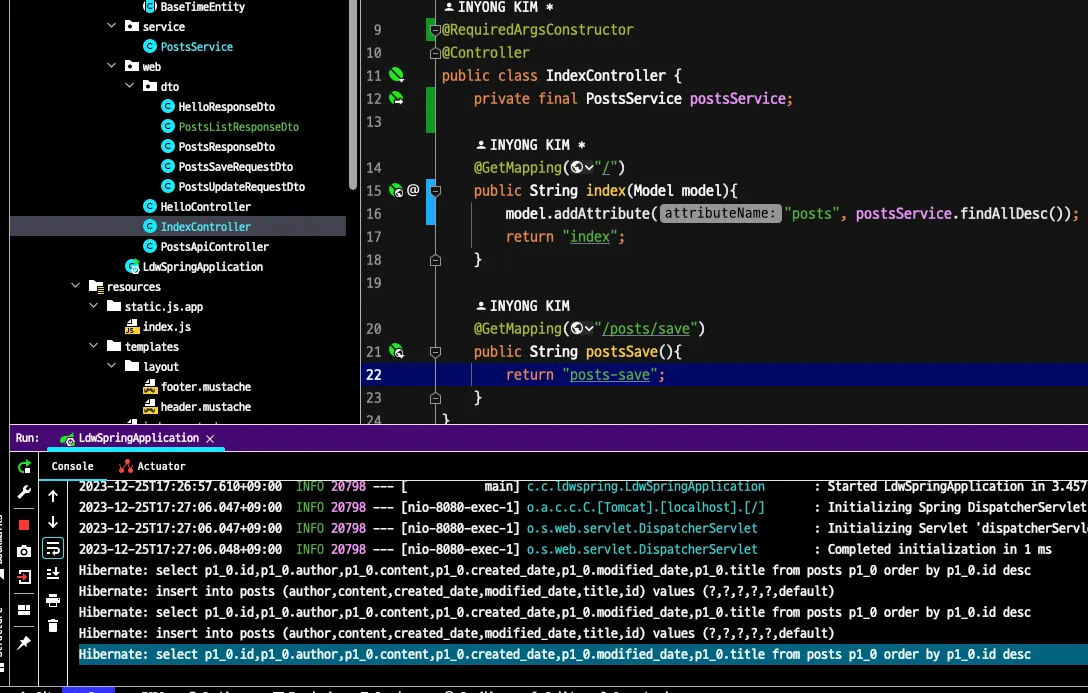Open PostsListResponseDto file
Screen dimensions: 1088x693
(x=238, y=126)
